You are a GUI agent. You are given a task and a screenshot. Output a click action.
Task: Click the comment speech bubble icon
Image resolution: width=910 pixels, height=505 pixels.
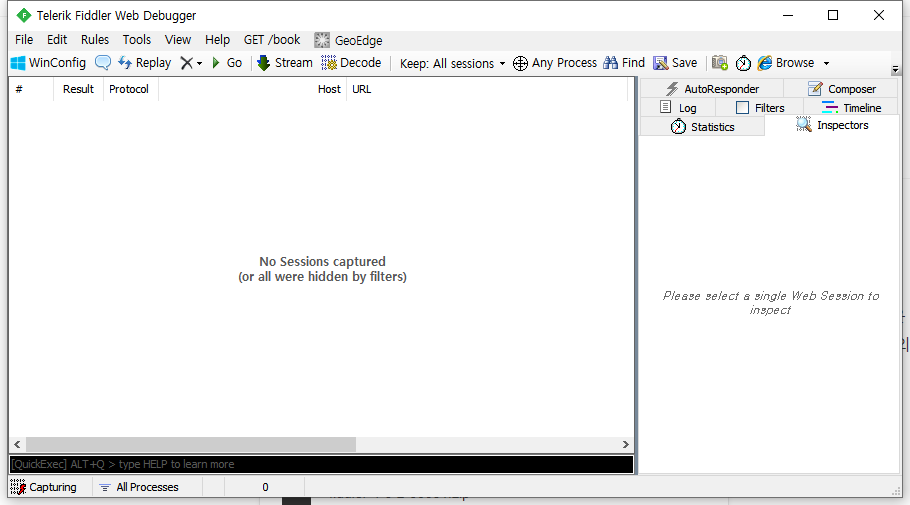click(103, 63)
